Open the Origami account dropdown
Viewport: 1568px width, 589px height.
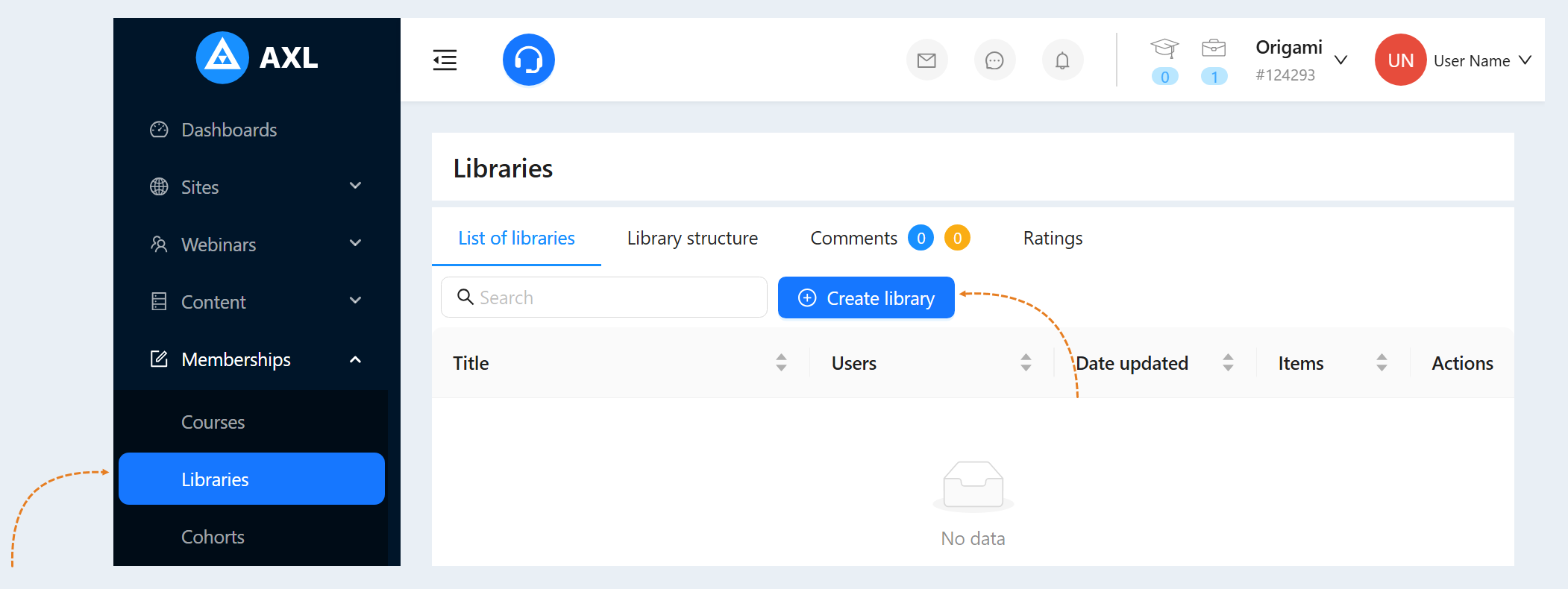(1340, 60)
